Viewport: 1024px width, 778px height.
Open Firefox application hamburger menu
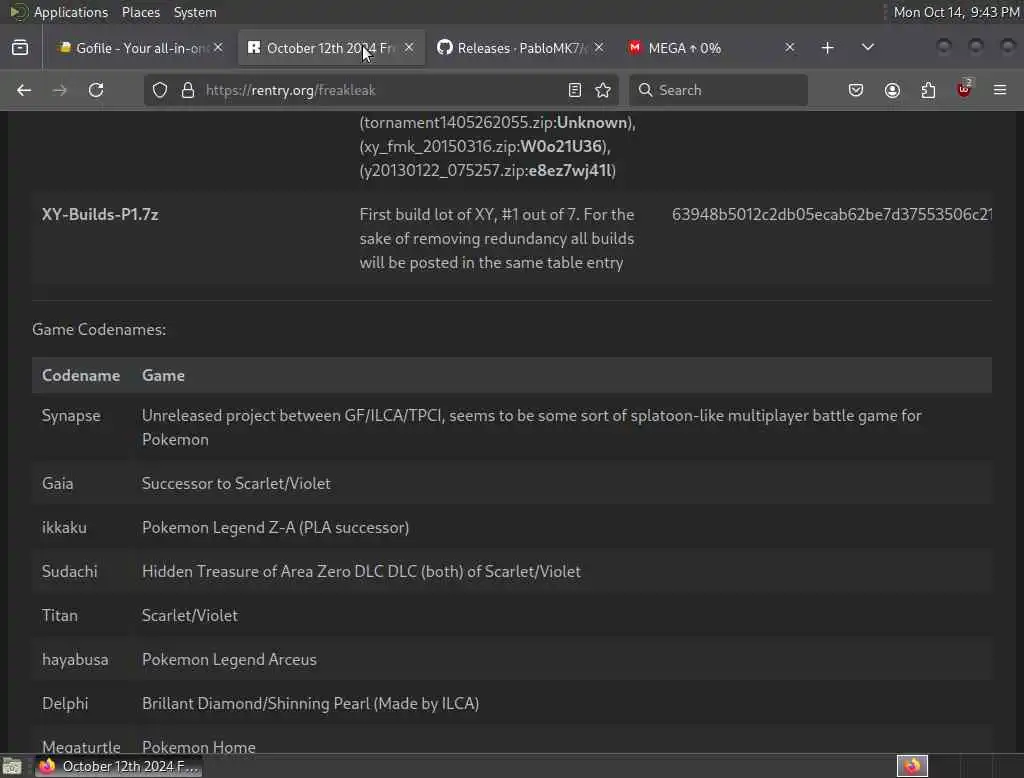[x=1000, y=90]
